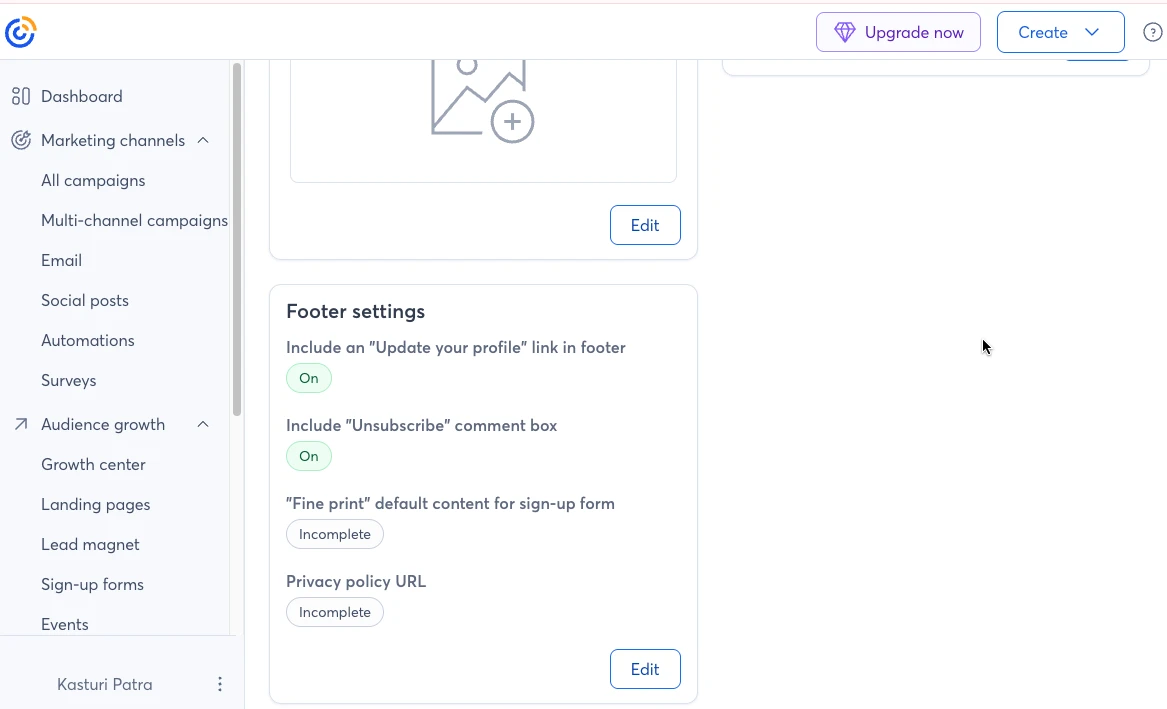This screenshot has width=1167, height=709.
Task: Click the Constant Contact logo
Action: tap(20, 32)
